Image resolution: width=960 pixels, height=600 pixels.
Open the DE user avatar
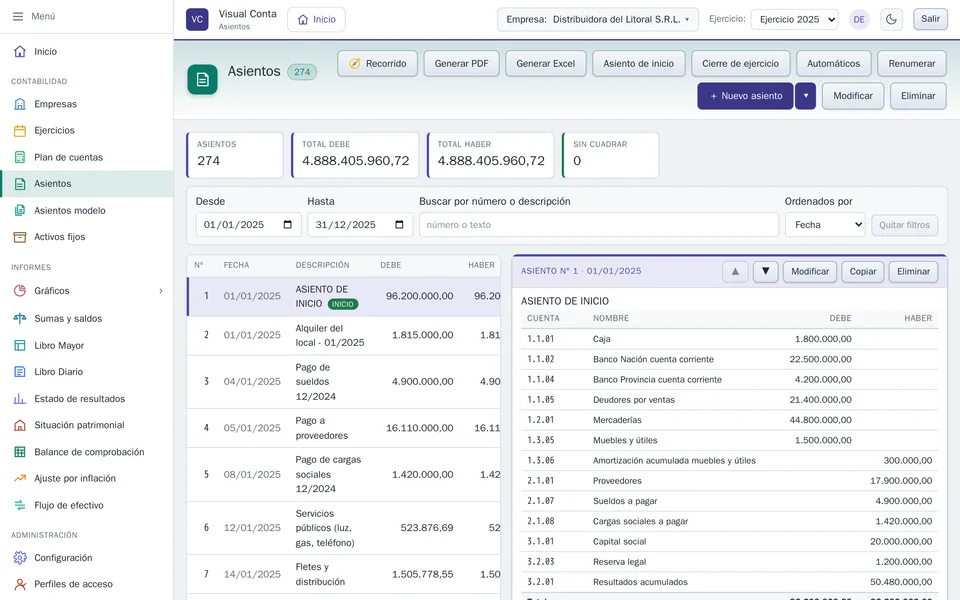tap(859, 19)
